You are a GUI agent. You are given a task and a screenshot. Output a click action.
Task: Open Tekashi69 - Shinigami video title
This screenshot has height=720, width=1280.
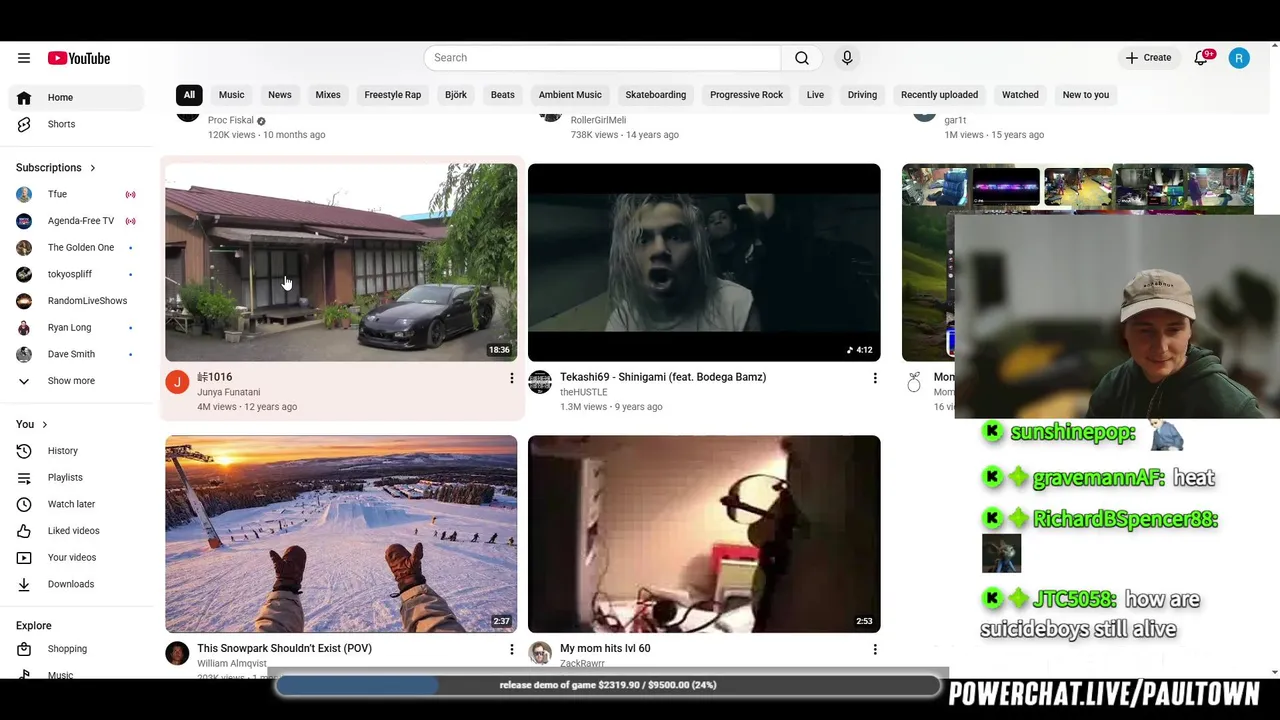[x=663, y=377]
